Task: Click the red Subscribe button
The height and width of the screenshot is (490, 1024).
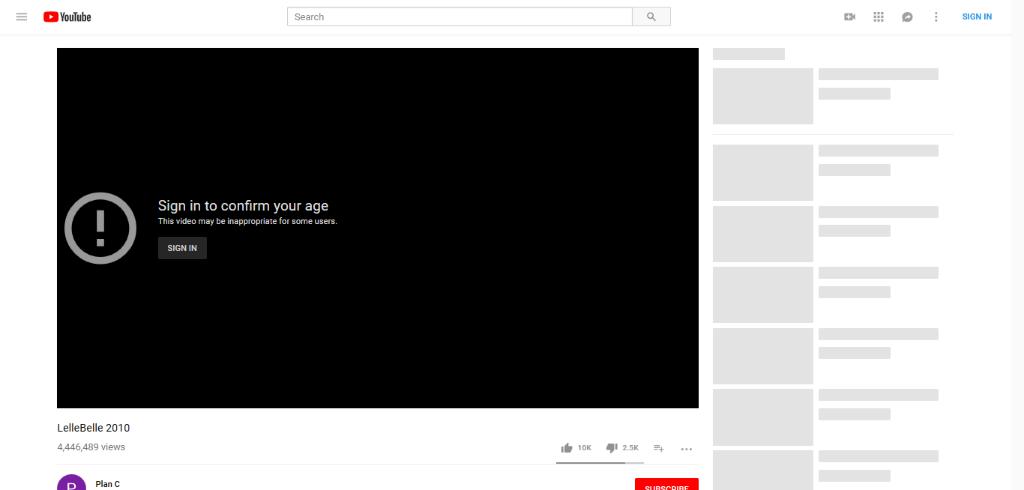Action: click(x=666, y=485)
